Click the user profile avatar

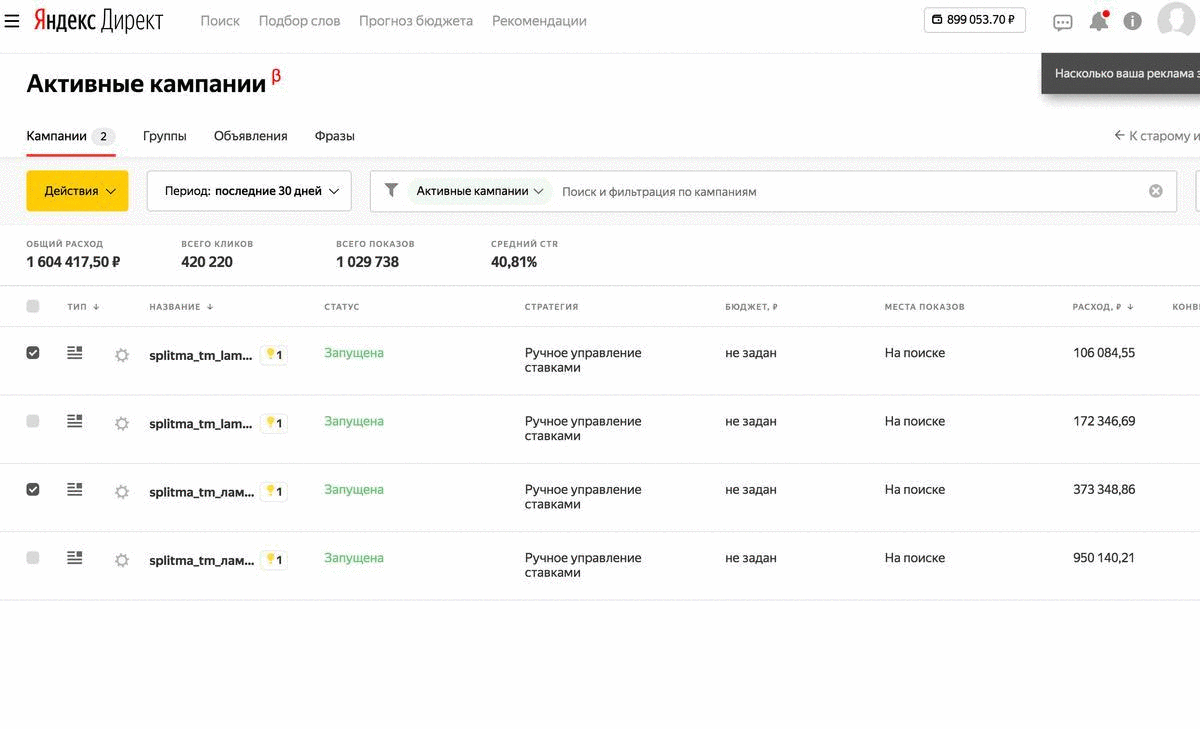point(1176,20)
